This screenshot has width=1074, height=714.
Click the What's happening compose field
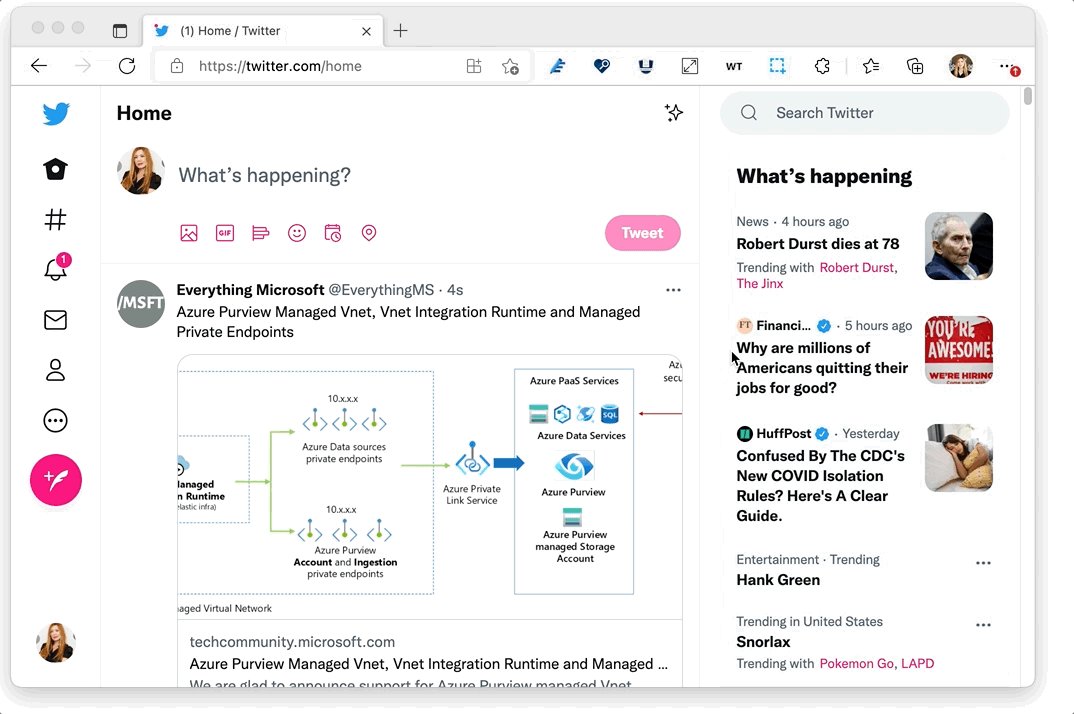tap(264, 175)
